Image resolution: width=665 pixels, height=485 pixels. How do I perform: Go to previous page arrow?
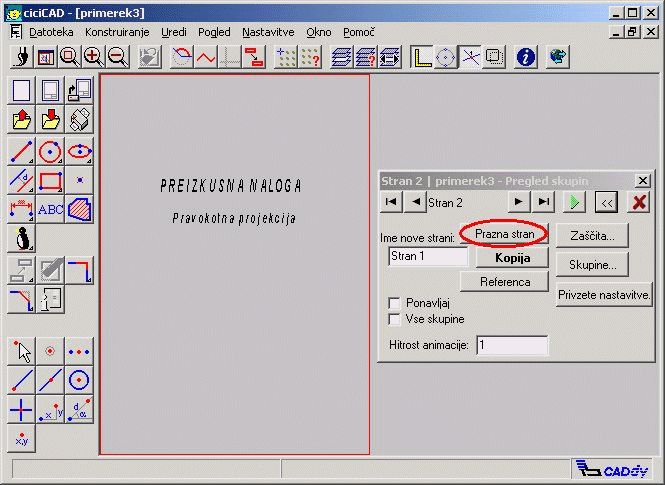416,202
